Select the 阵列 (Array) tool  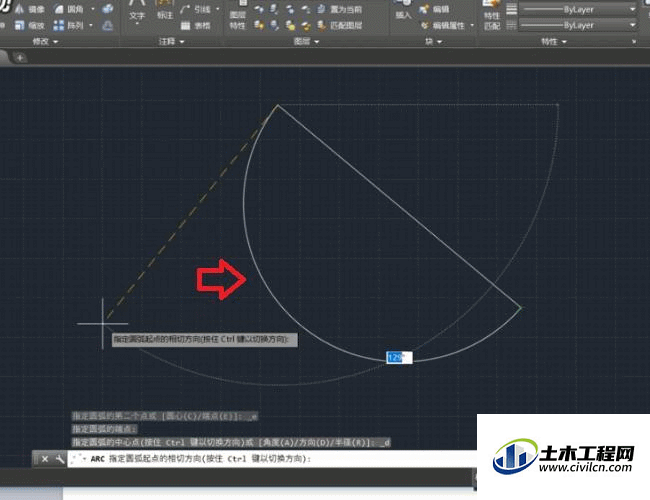tap(69, 26)
